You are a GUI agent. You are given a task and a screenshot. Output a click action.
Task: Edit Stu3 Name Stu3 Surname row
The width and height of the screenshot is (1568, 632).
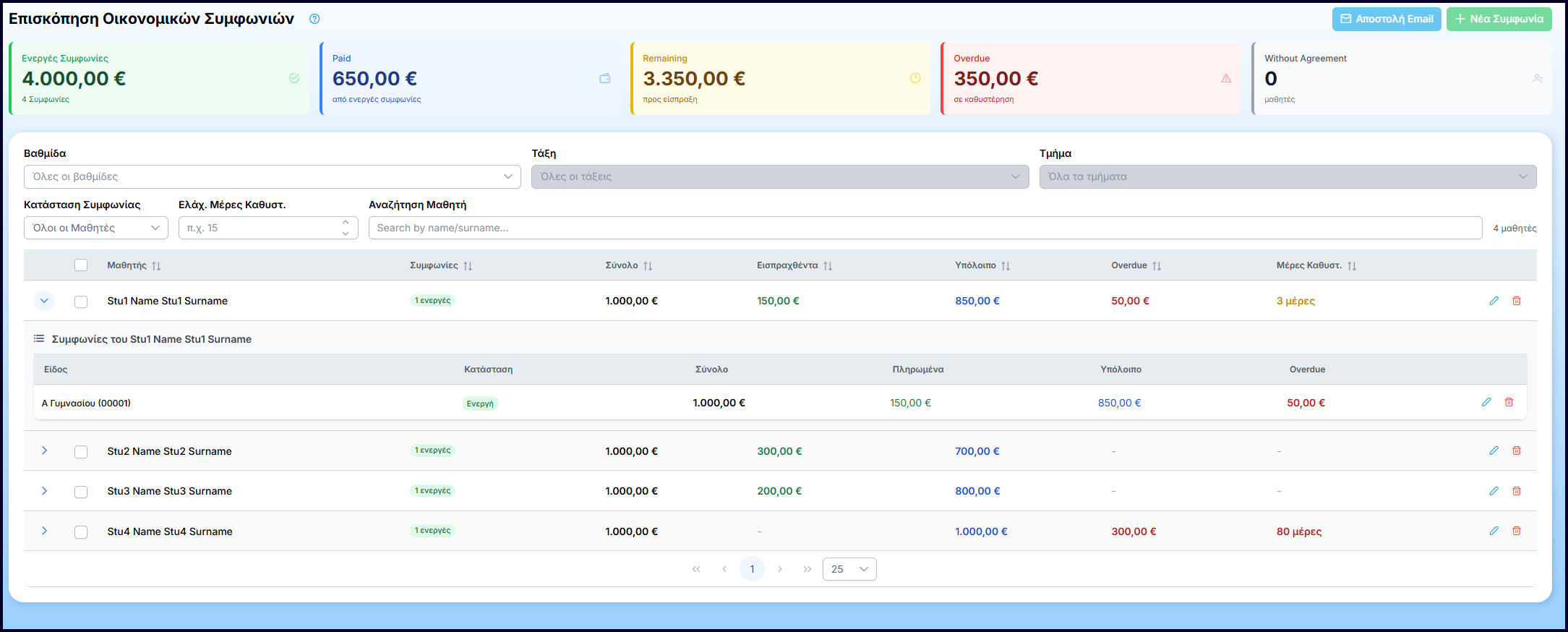coord(1494,491)
